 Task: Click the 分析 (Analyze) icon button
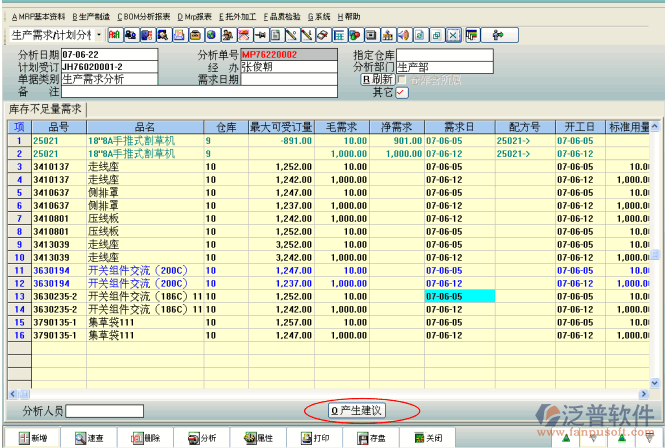click(x=199, y=438)
